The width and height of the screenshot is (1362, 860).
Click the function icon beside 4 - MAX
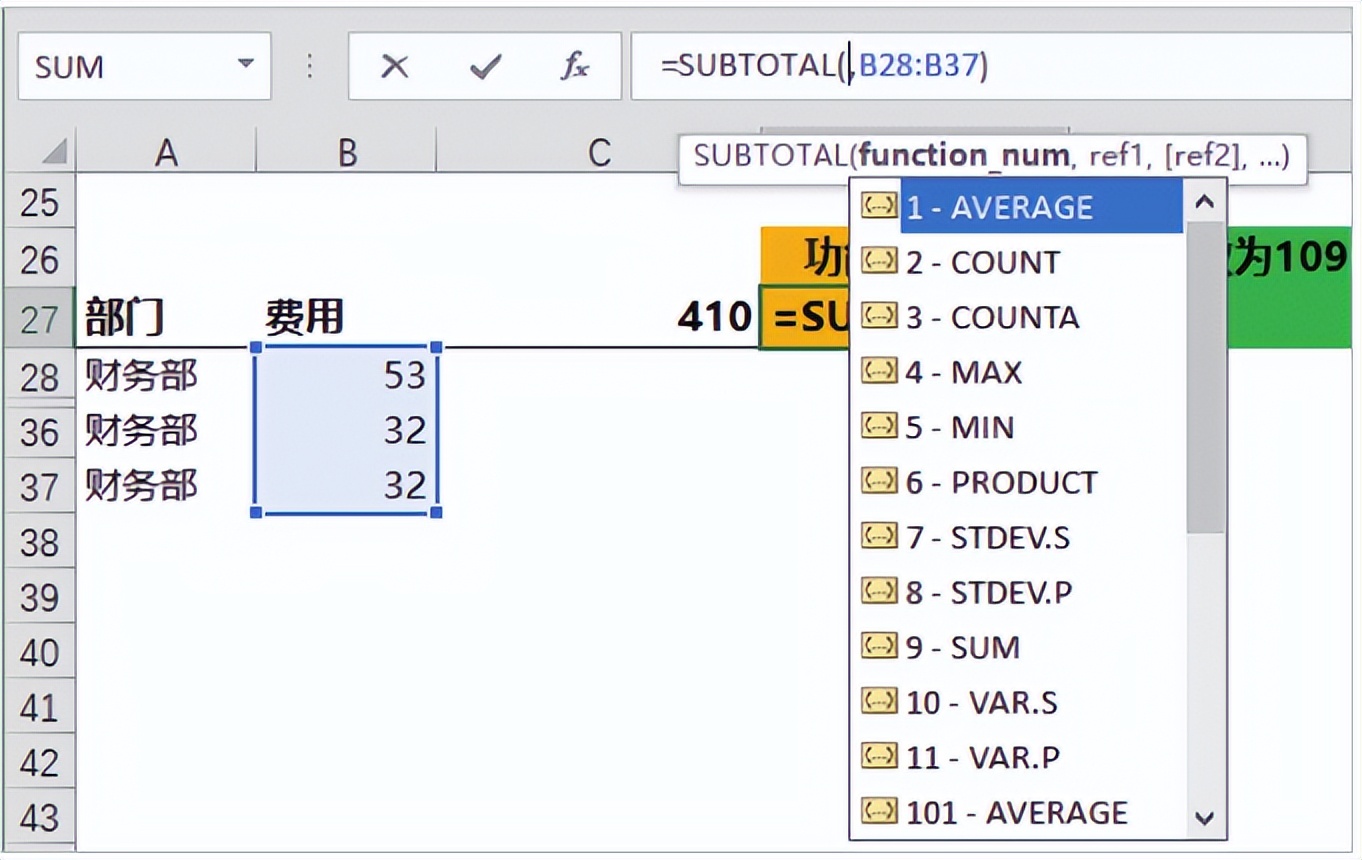878,372
